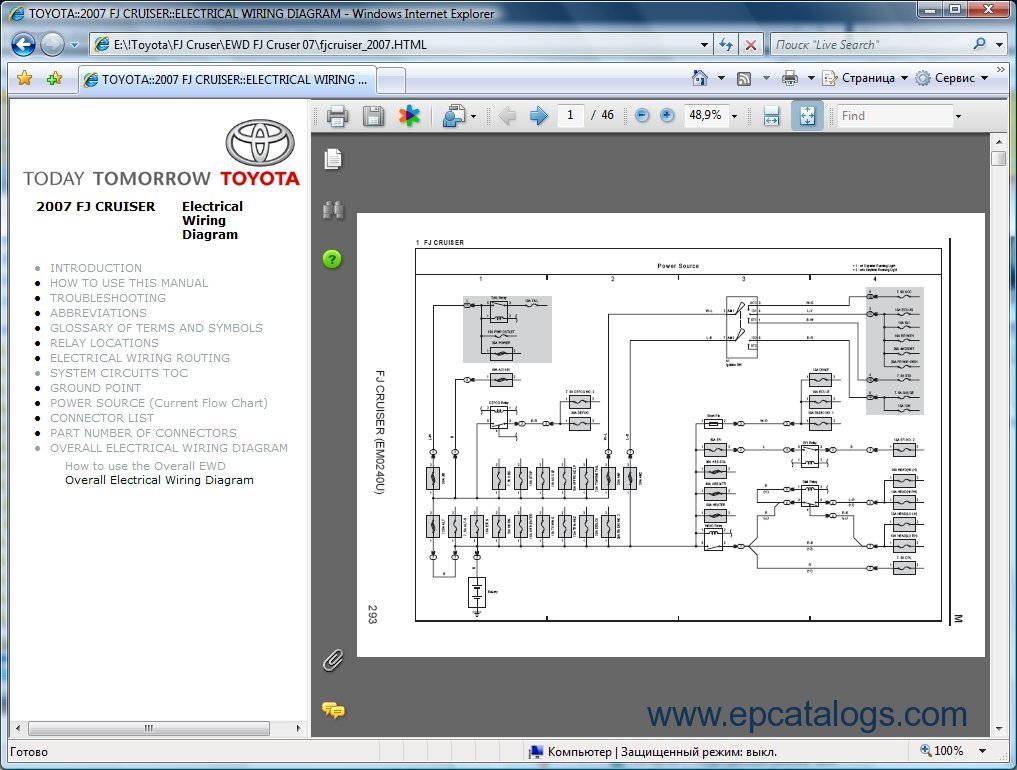This screenshot has height=770, width=1017.
Task: Open the RELAY LOCATIONS link
Action: click(x=104, y=343)
